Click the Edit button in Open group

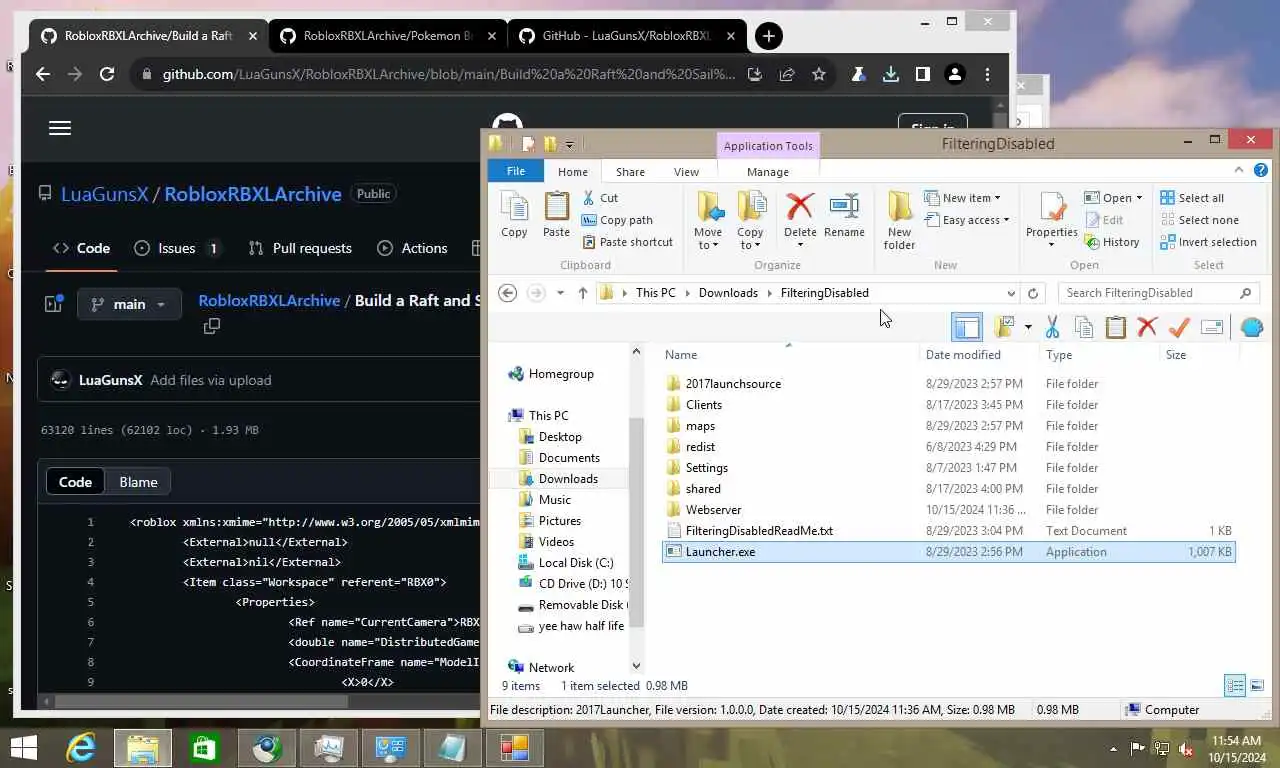(1103, 220)
